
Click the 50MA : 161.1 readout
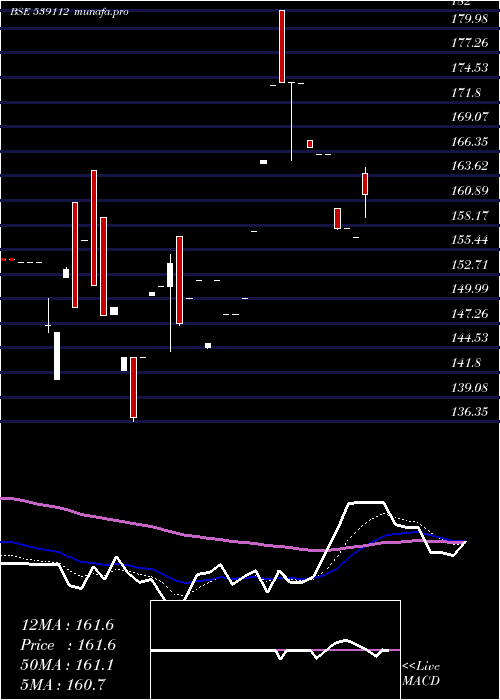pyautogui.click(x=67, y=665)
